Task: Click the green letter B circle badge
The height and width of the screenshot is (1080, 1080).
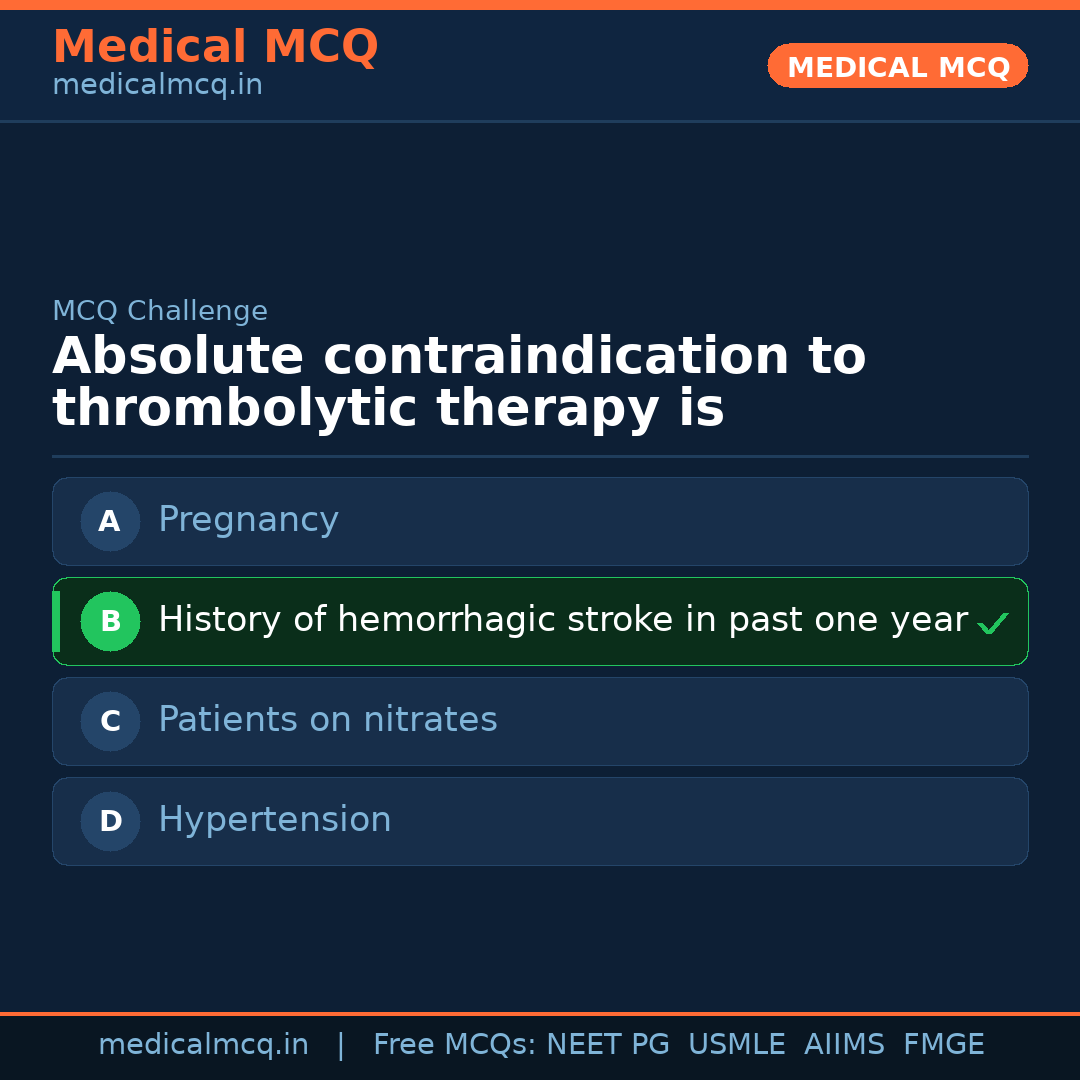Action: (x=110, y=621)
